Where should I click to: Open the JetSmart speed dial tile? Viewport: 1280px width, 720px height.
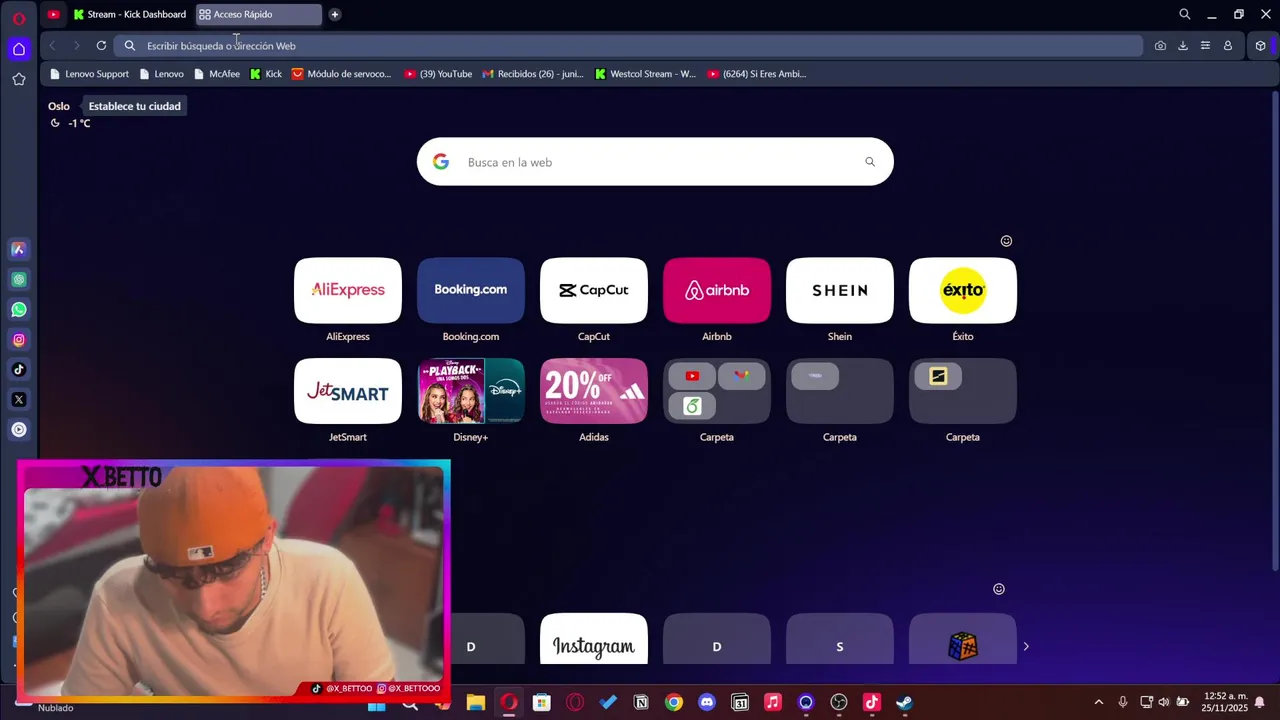(x=348, y=391)
